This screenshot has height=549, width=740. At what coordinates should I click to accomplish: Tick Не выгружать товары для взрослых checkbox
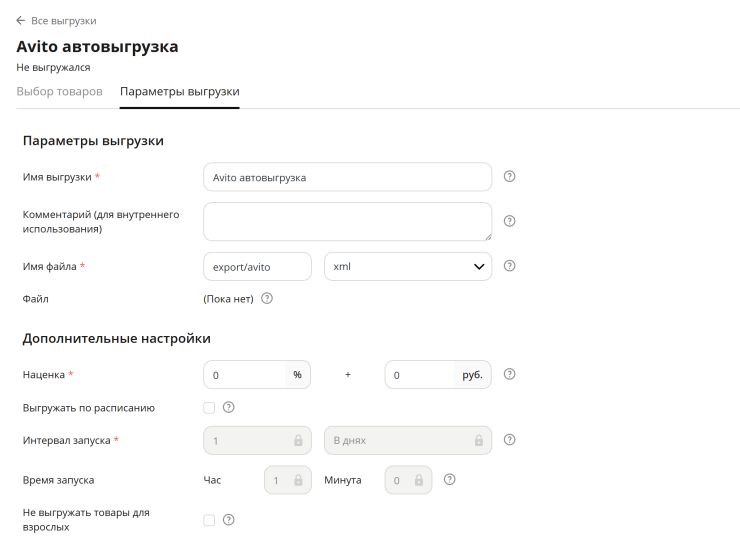pyautogui.click(x=209, y=520)
